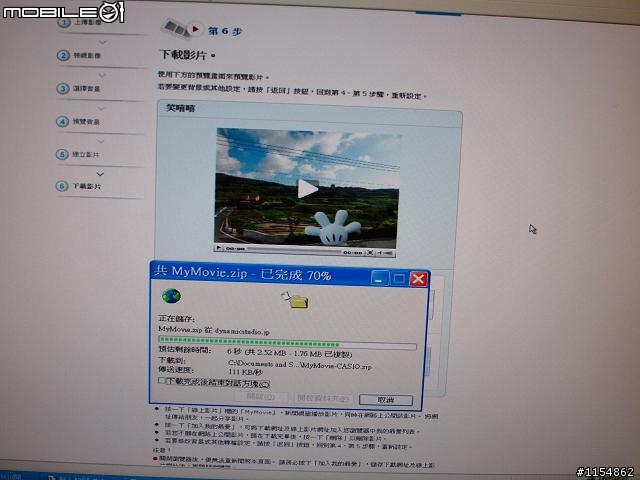The width and height of the screenshot is (640, 480).
Task: Click small play button in player control bar
Action: click(x=219, y=247)
